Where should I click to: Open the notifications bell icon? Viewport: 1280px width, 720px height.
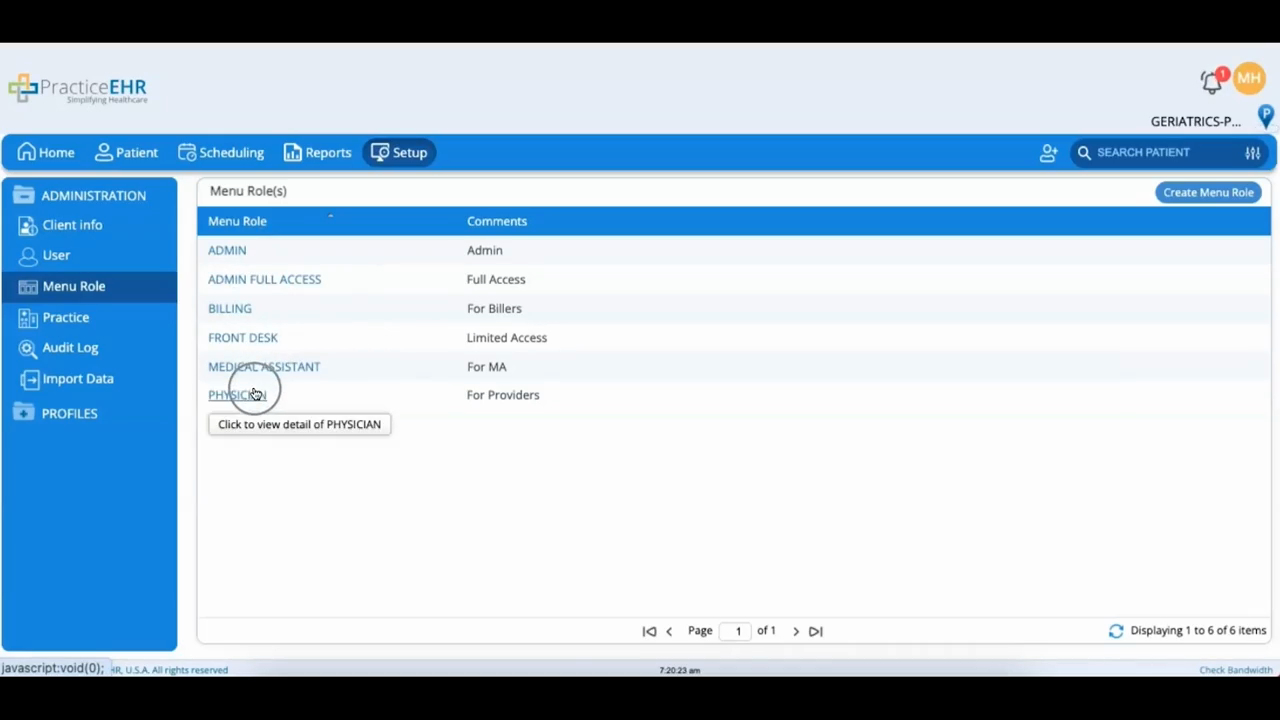coord(1212,82)
